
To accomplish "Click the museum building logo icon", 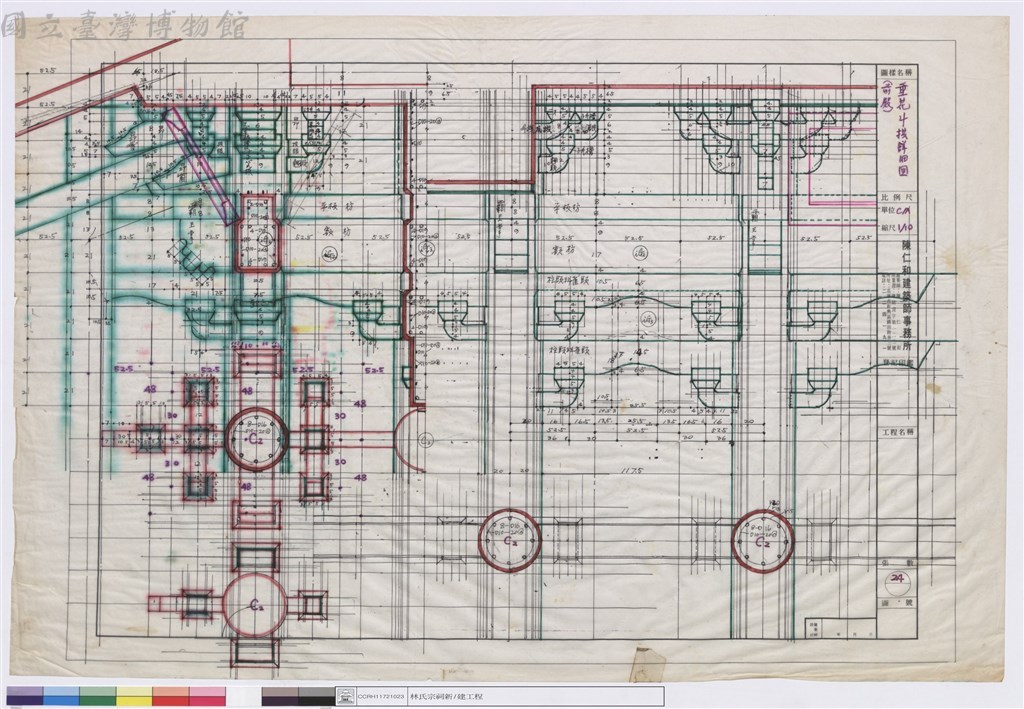I will [x=346, y=697].
